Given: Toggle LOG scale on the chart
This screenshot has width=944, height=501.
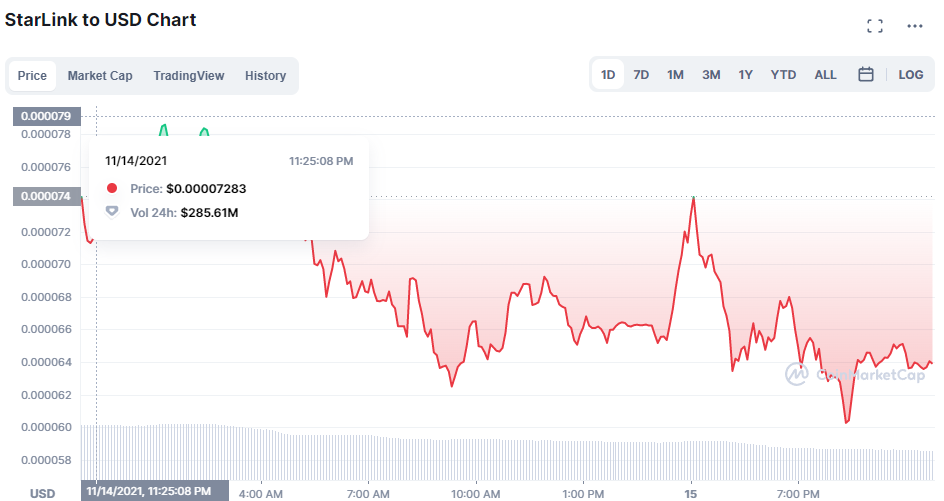Looking at the screenshot, I should [910, 75].
